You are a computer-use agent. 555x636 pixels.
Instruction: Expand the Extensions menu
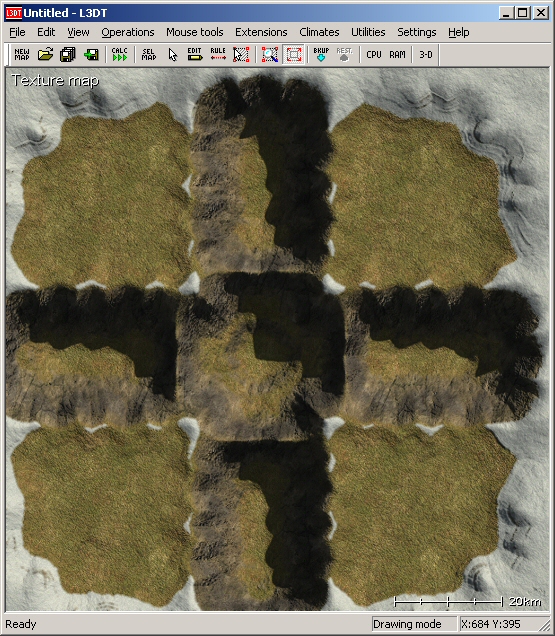coord(261,32)
